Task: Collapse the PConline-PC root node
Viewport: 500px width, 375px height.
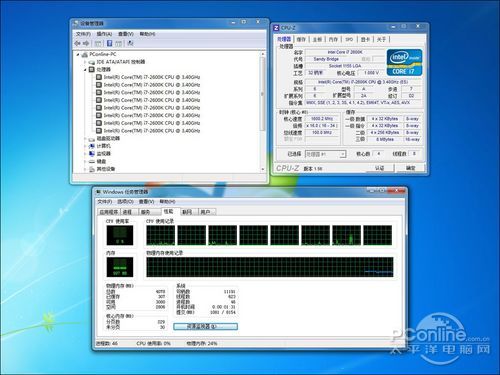Action: 78,54
